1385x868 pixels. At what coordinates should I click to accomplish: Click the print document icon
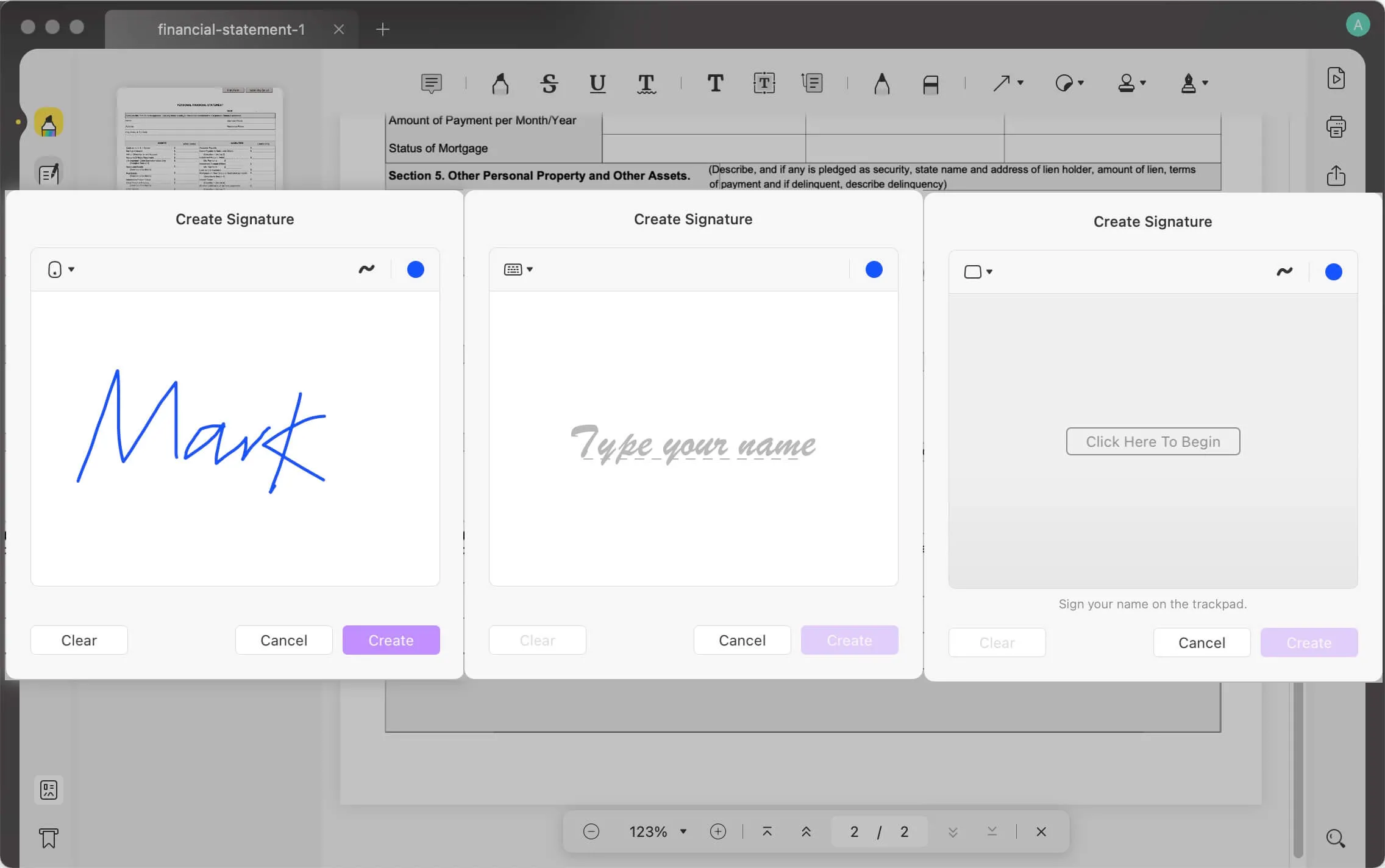pos(1336,127)
